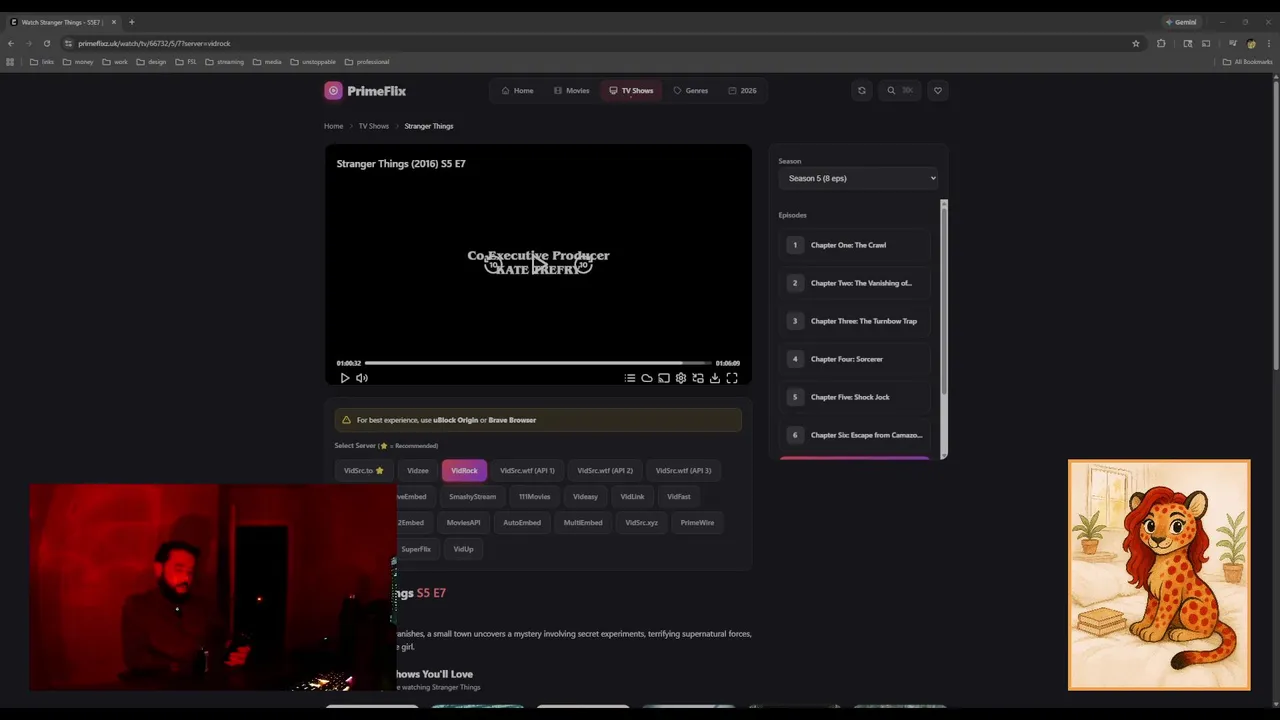Click the PrimeFlix logo
The height and width of the screenshot is (720, 1280).
pyautogui.click(x=365, y=90)
